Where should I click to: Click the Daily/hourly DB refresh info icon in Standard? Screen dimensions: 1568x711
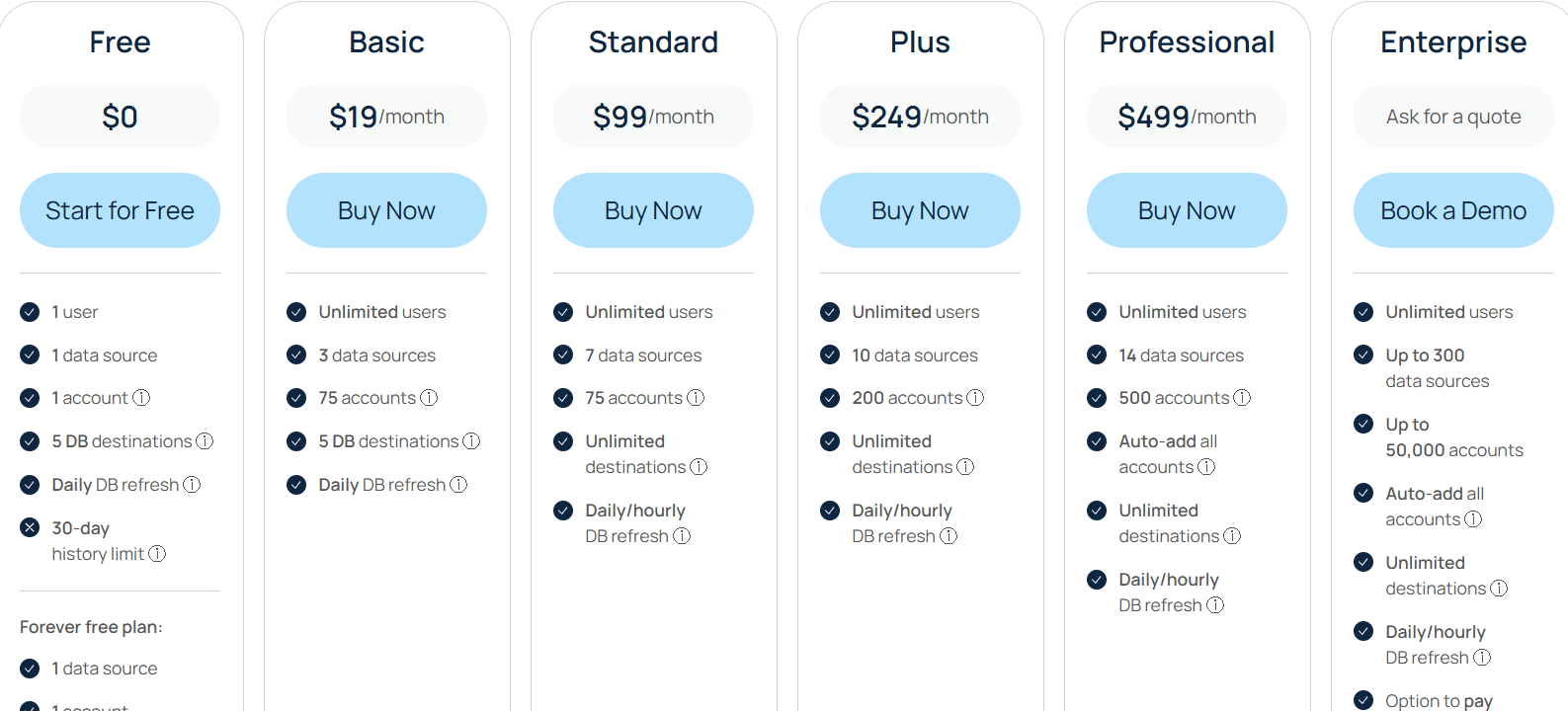682,536
